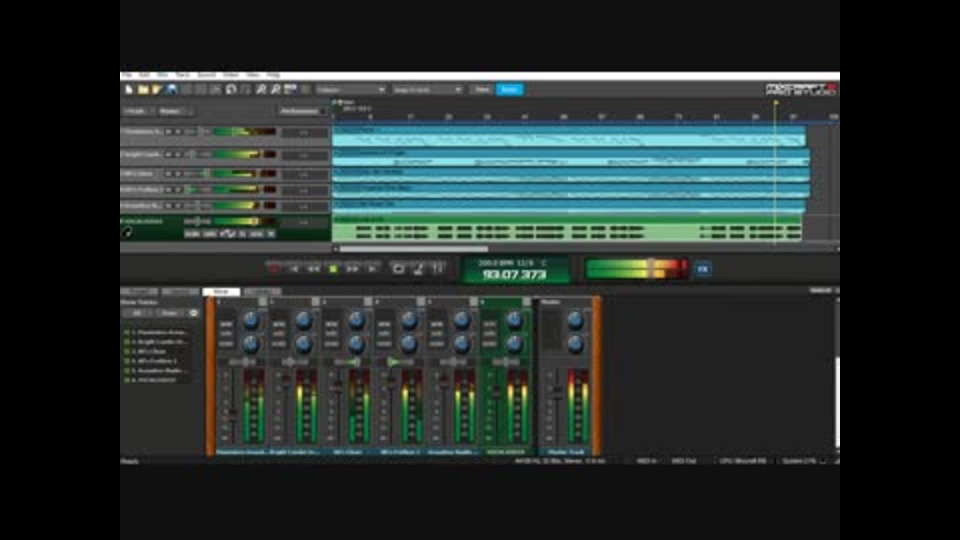Screen dimensions: 960x540
Task: Switch timeline display with the Time button
Action: tap(482, 89)
